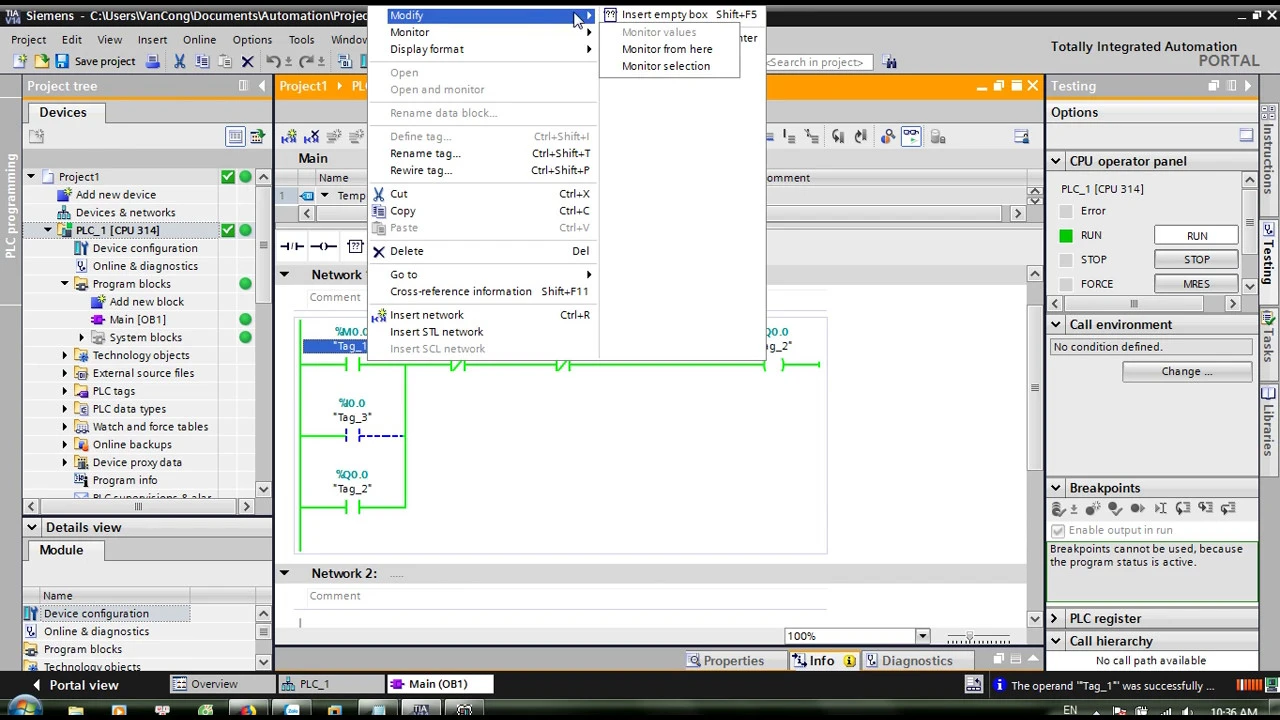The image size is (1280, 720).
Task: Collapse the Project tree panel arrow
Action: tap(262, 86)
